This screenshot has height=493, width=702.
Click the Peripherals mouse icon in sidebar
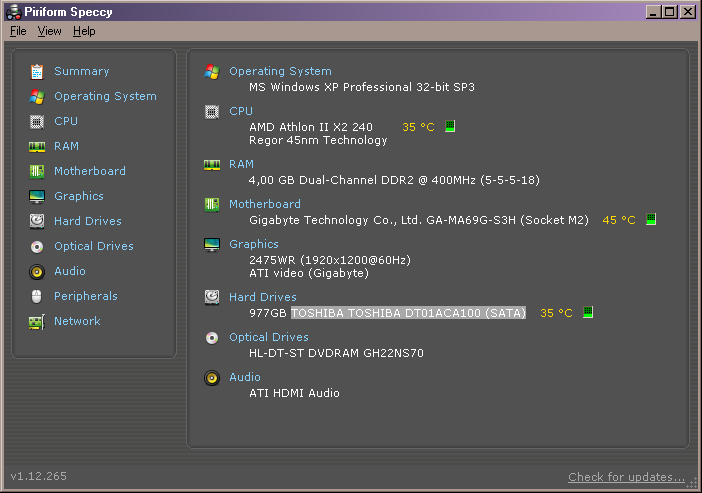coord(37,296)
